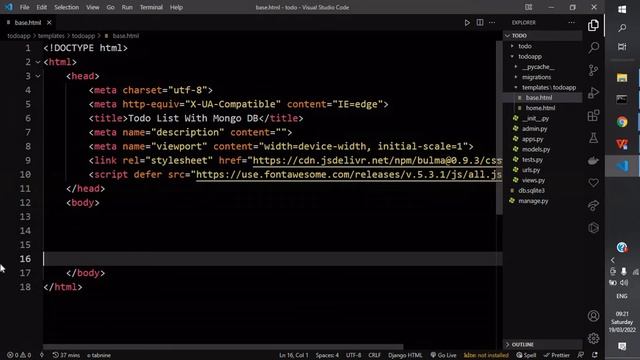Open the File menu

coord(24,7)
